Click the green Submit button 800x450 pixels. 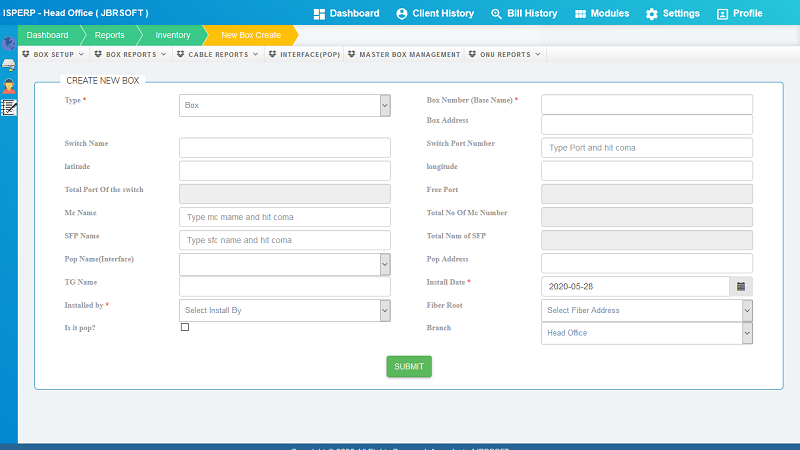pos(409,367)
